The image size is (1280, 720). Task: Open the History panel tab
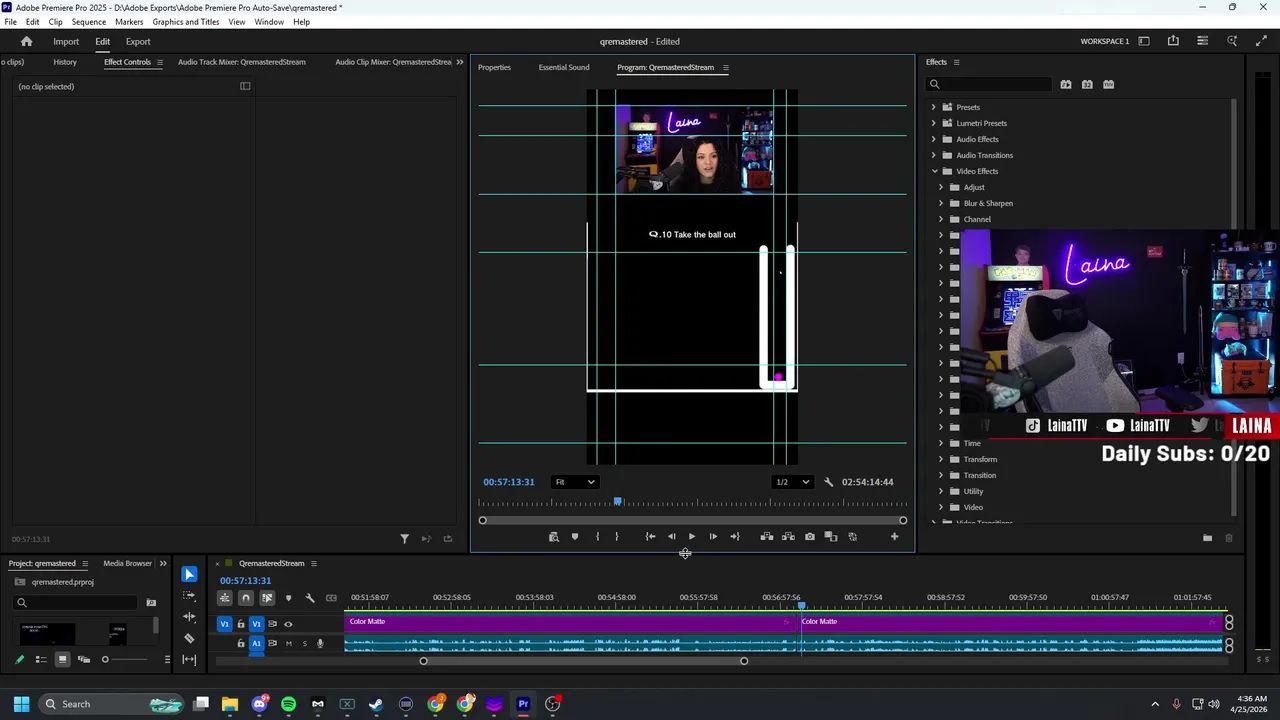pyautogui.click(x=65, y=62)
